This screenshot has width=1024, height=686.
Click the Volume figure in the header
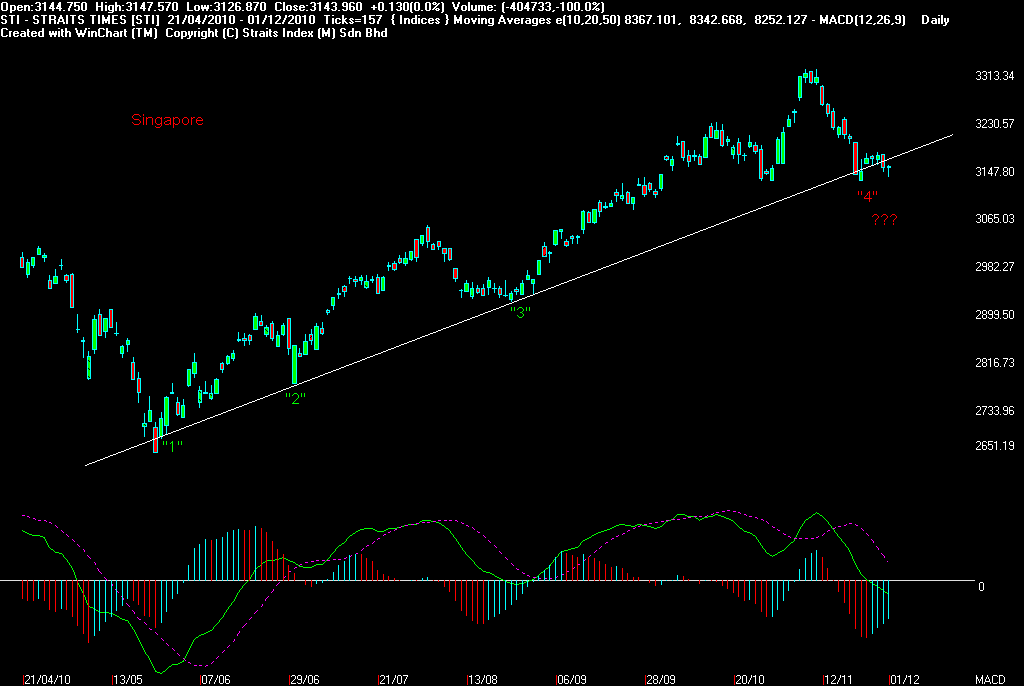(x=528, y=7)
